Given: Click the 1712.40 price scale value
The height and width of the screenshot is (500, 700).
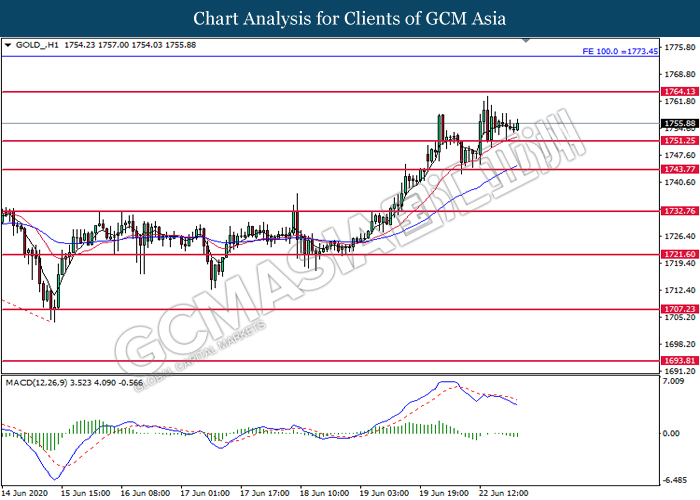Looking at the screenshot, I should coord(680,291).
